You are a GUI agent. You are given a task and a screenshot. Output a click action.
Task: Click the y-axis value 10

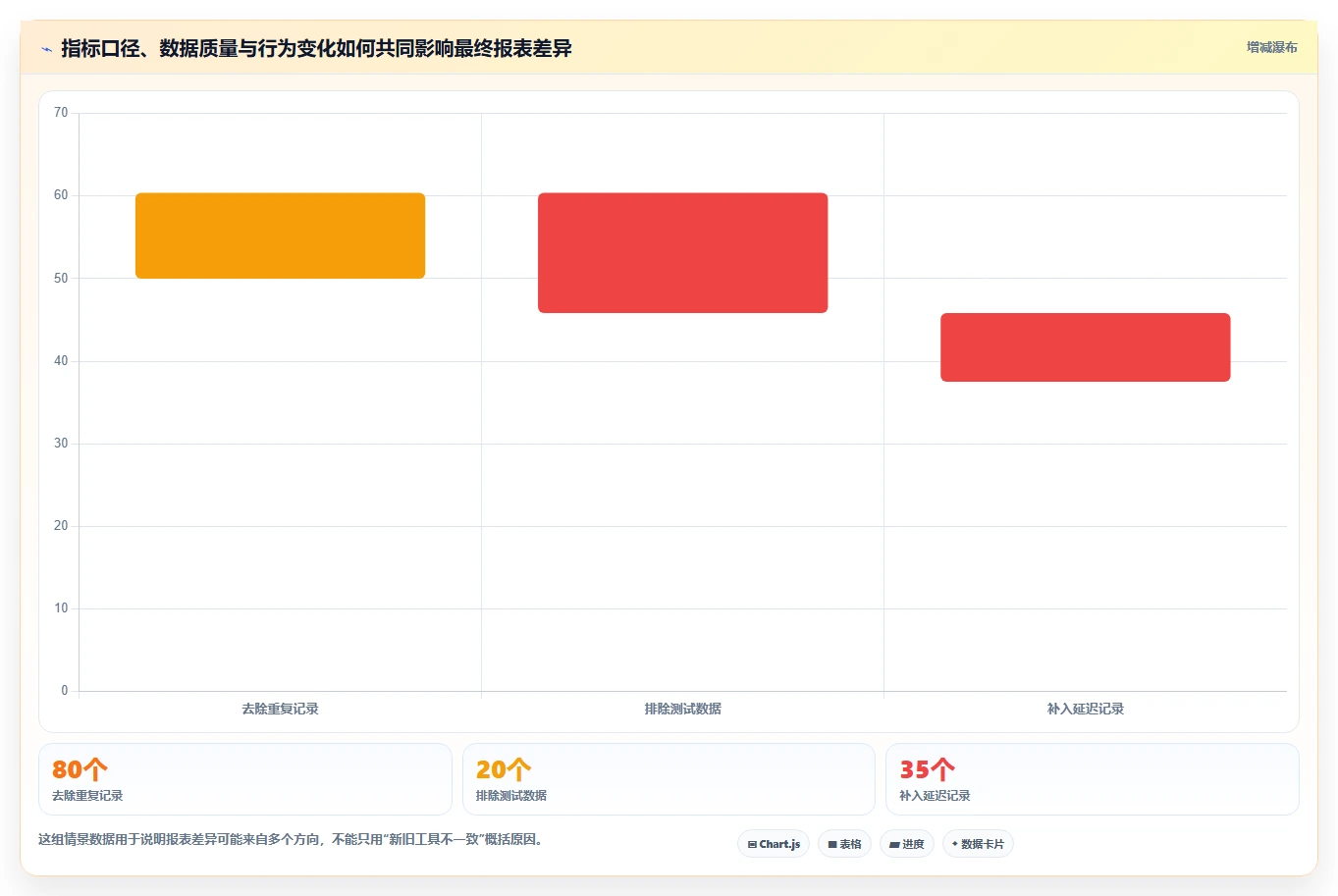(x=61, y=608)
